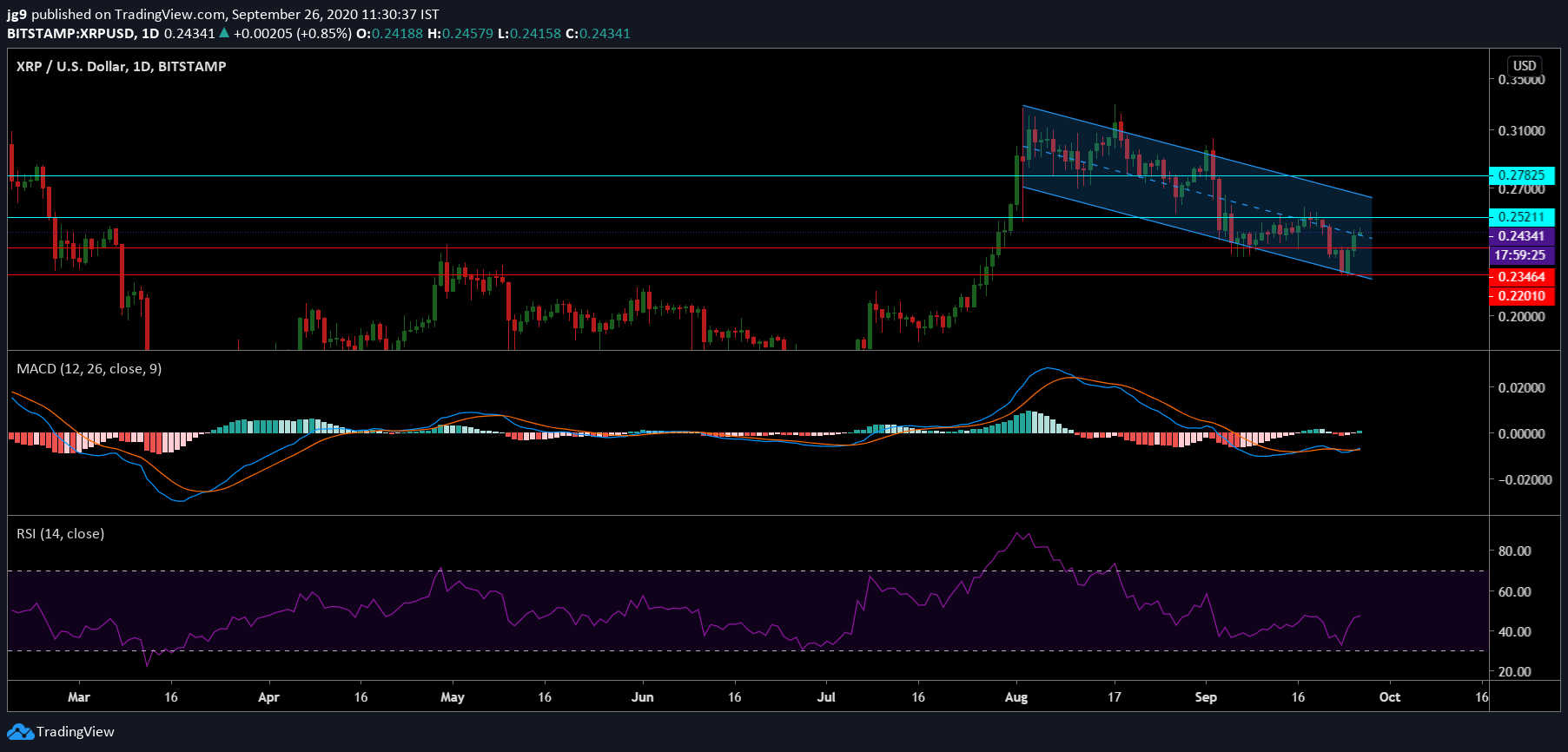The width and height of the screenshot is (1568, 752).
Task: Click the closing price value C:0.24341
Action: coord(598,34)
